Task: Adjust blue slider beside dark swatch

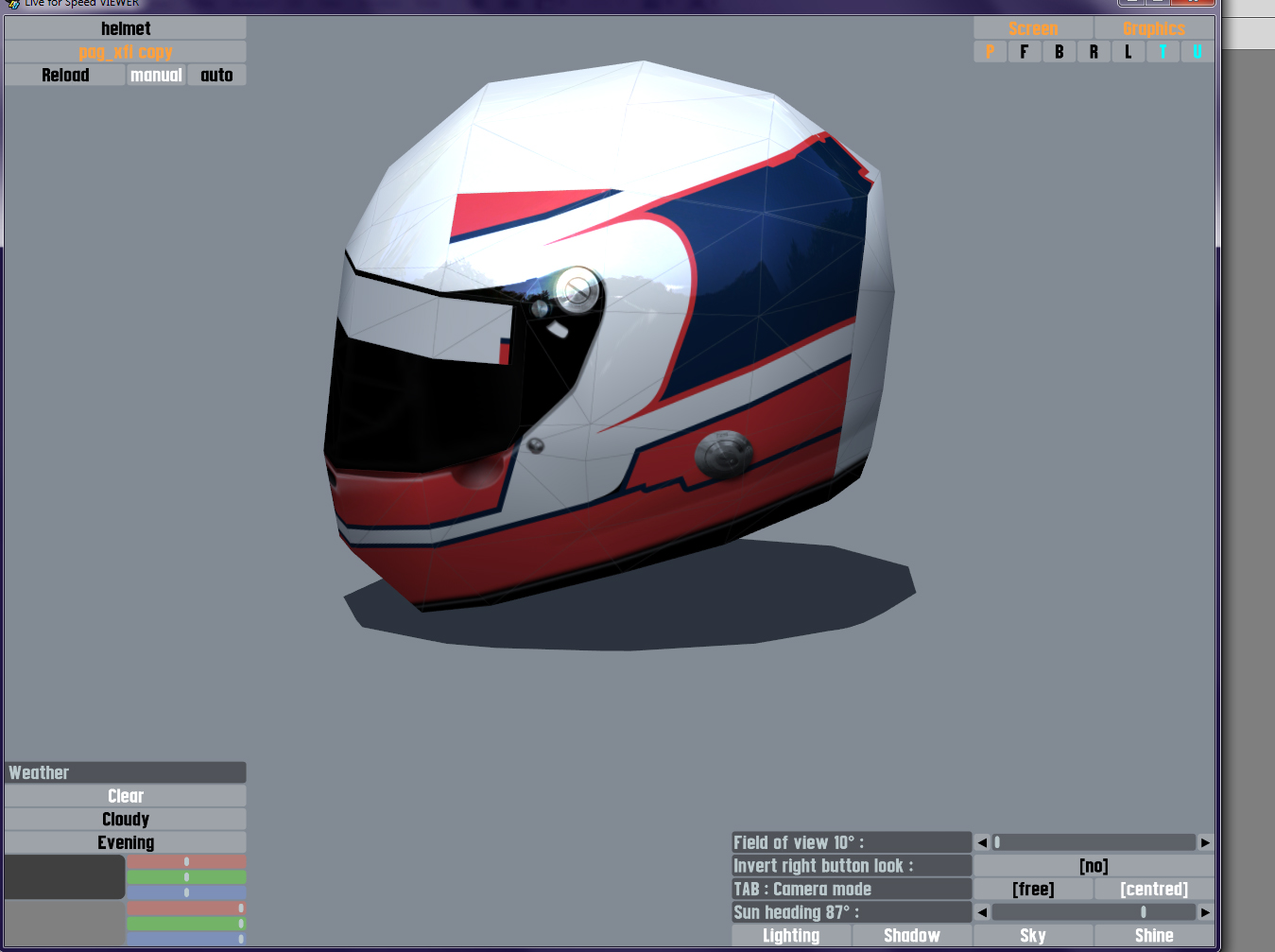Action: pos(186,892)
